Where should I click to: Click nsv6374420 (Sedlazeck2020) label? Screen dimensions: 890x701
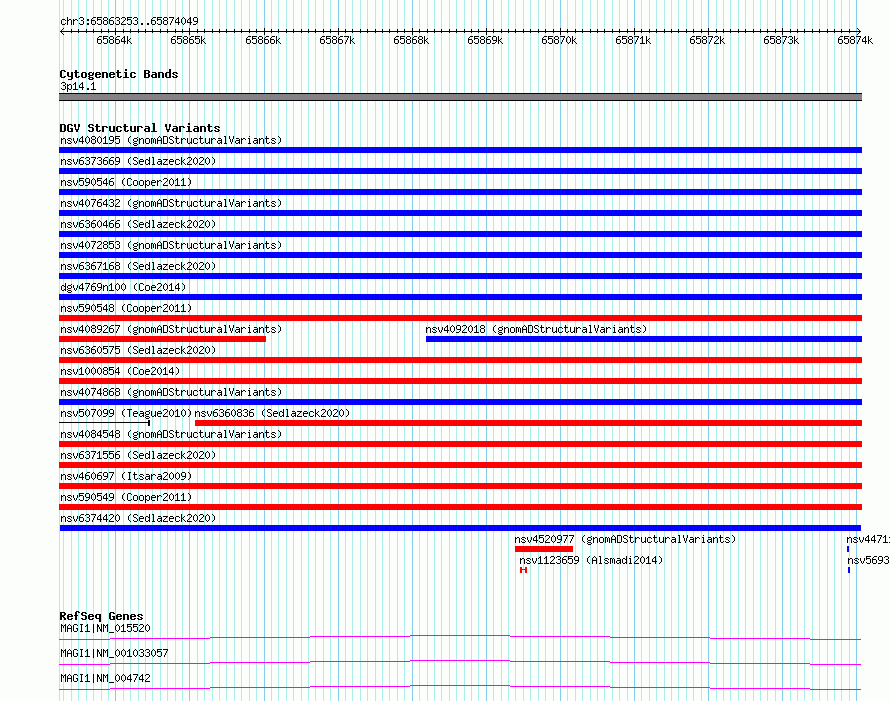138,518
